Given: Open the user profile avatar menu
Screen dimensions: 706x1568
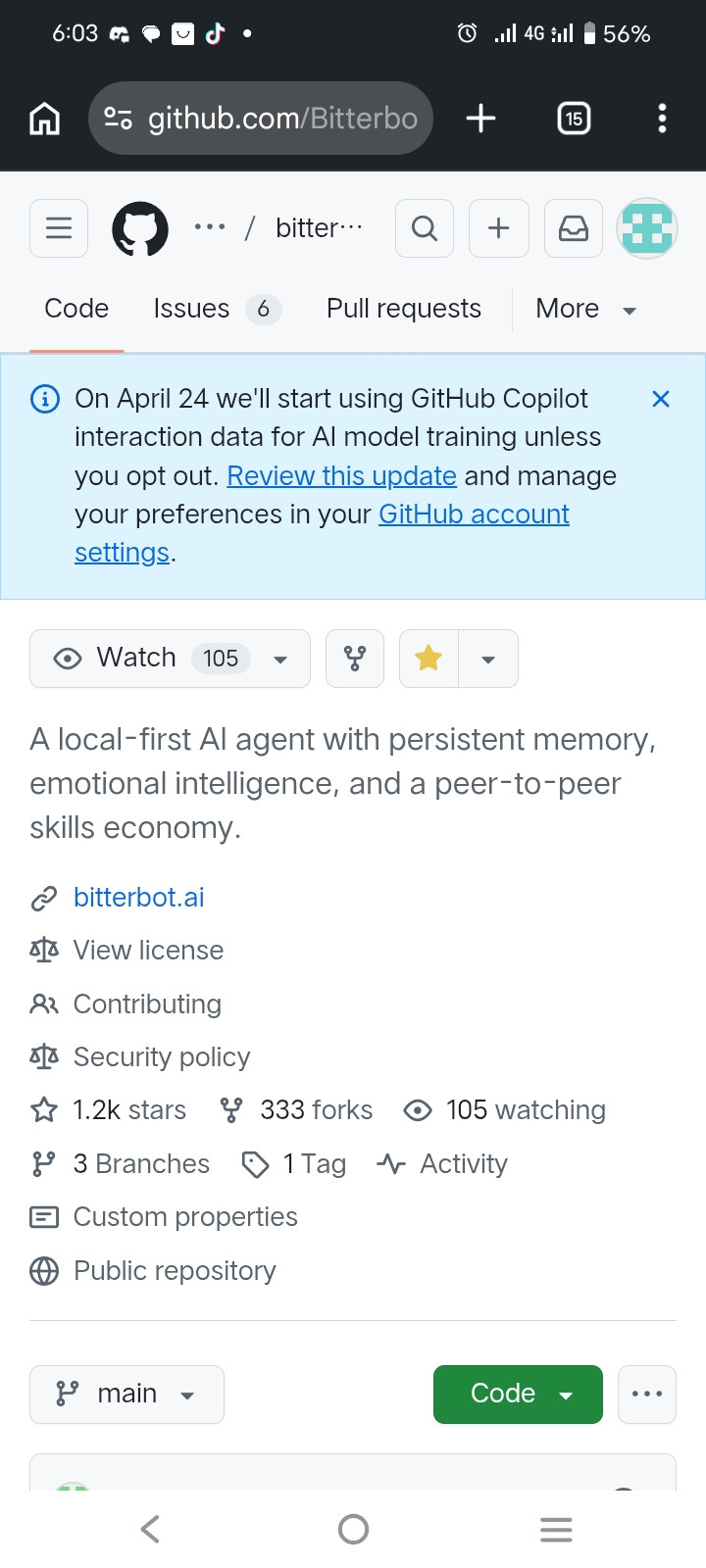Looking at the screenshot, I should [647, 228].
